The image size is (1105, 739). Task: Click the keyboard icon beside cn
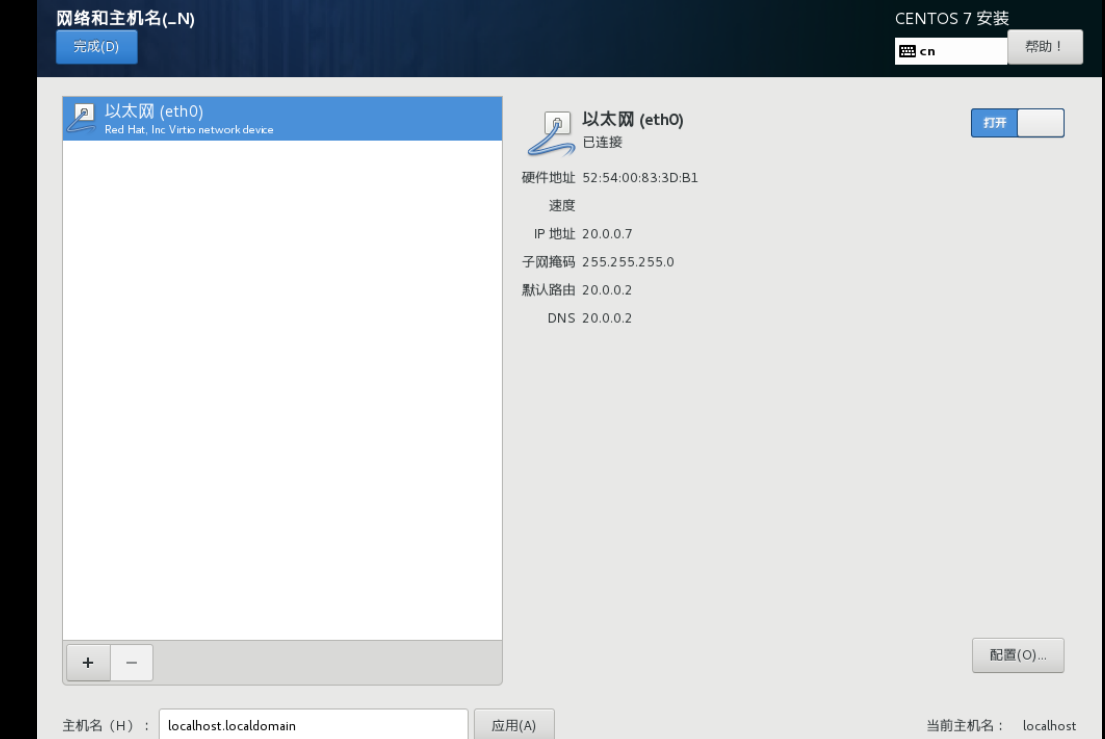pyautogui.click(x=908, y=51)
